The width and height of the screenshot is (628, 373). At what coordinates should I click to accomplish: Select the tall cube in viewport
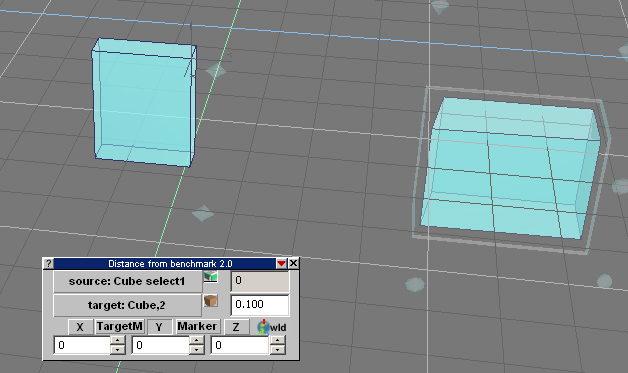[144, 102]
